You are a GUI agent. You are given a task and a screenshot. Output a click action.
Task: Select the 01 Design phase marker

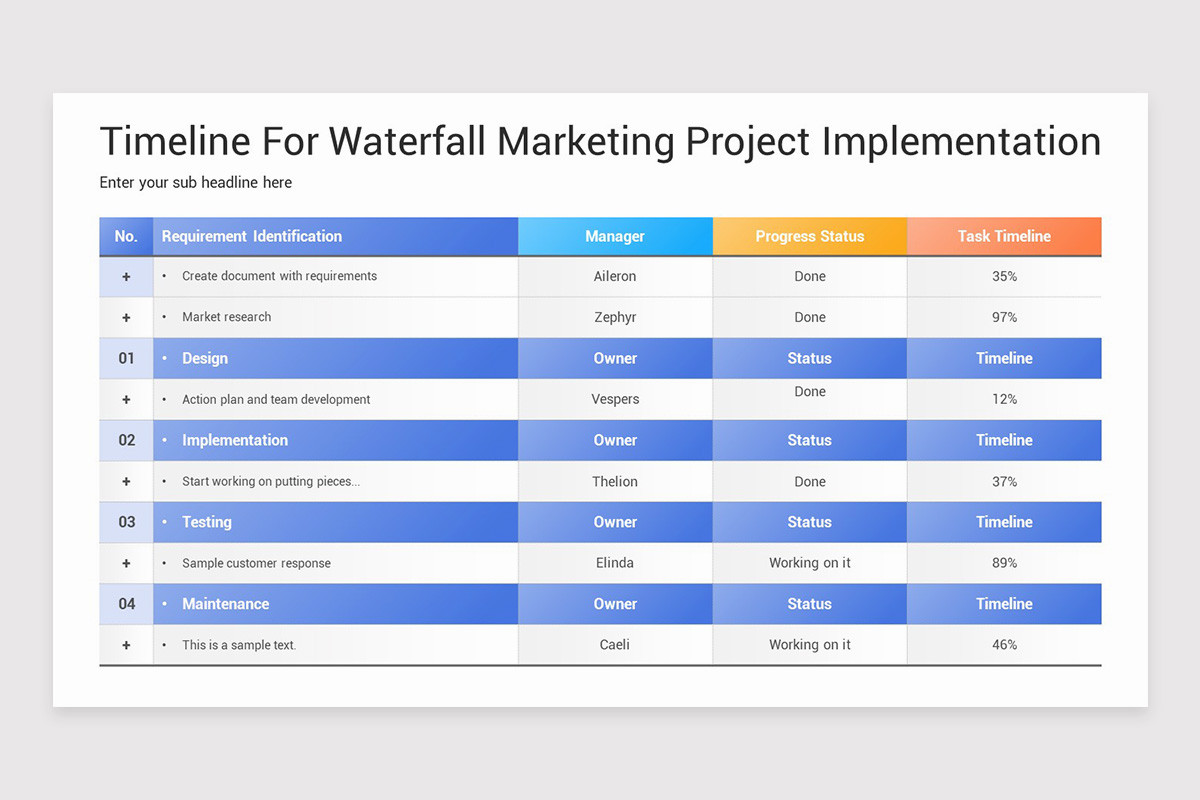126,358
